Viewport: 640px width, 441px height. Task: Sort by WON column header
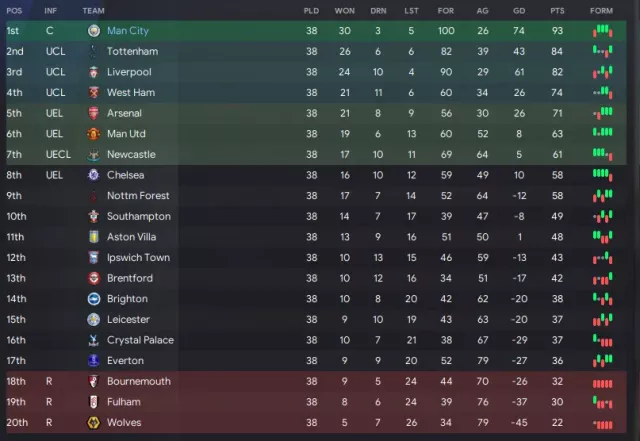tap(344, 11)
